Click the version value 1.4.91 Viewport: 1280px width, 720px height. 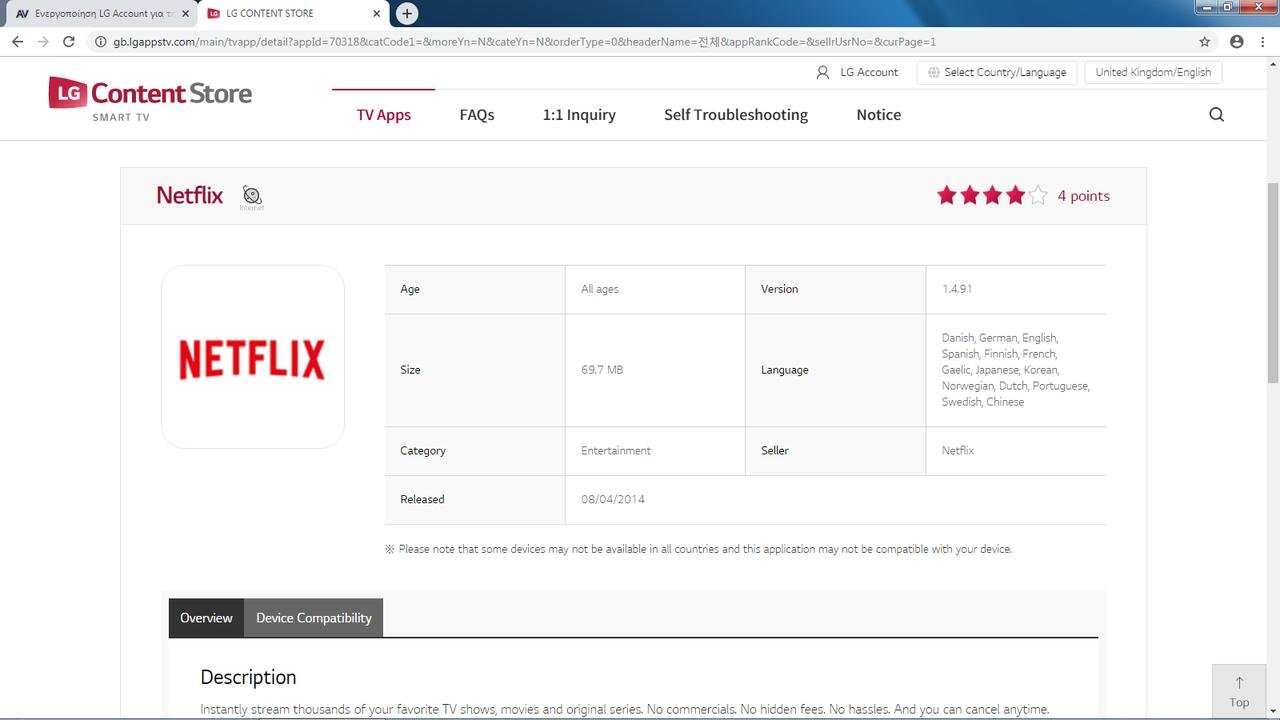[957, 289]
